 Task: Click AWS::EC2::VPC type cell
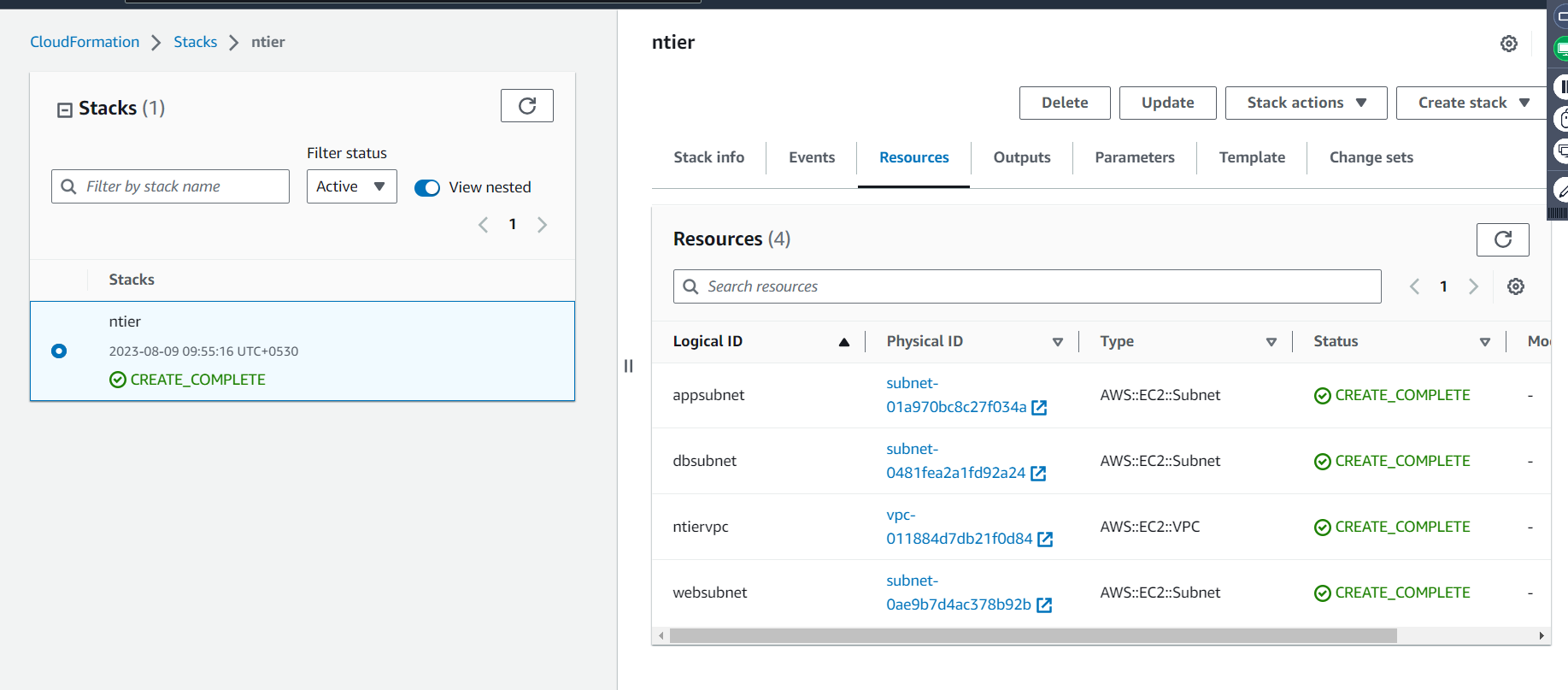1150,527
